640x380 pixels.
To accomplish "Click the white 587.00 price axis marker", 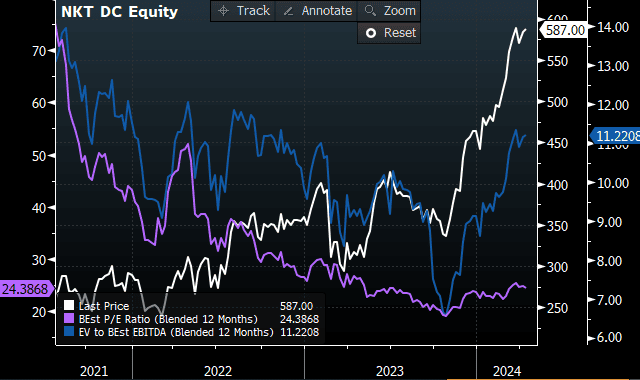I will (563, 30).
